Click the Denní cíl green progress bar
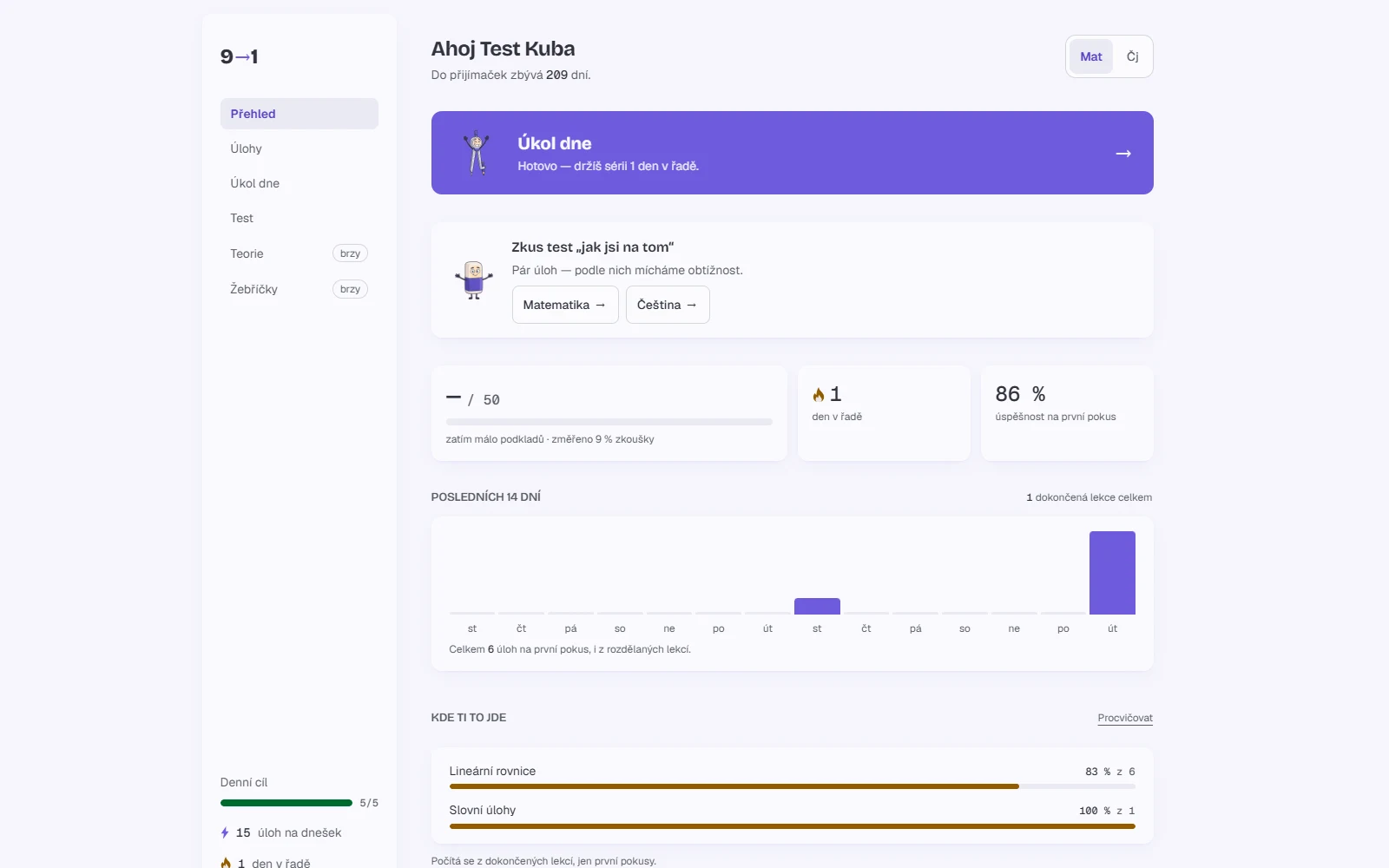This screenshot has height=868, width=1389. click(x=286, y=803)
